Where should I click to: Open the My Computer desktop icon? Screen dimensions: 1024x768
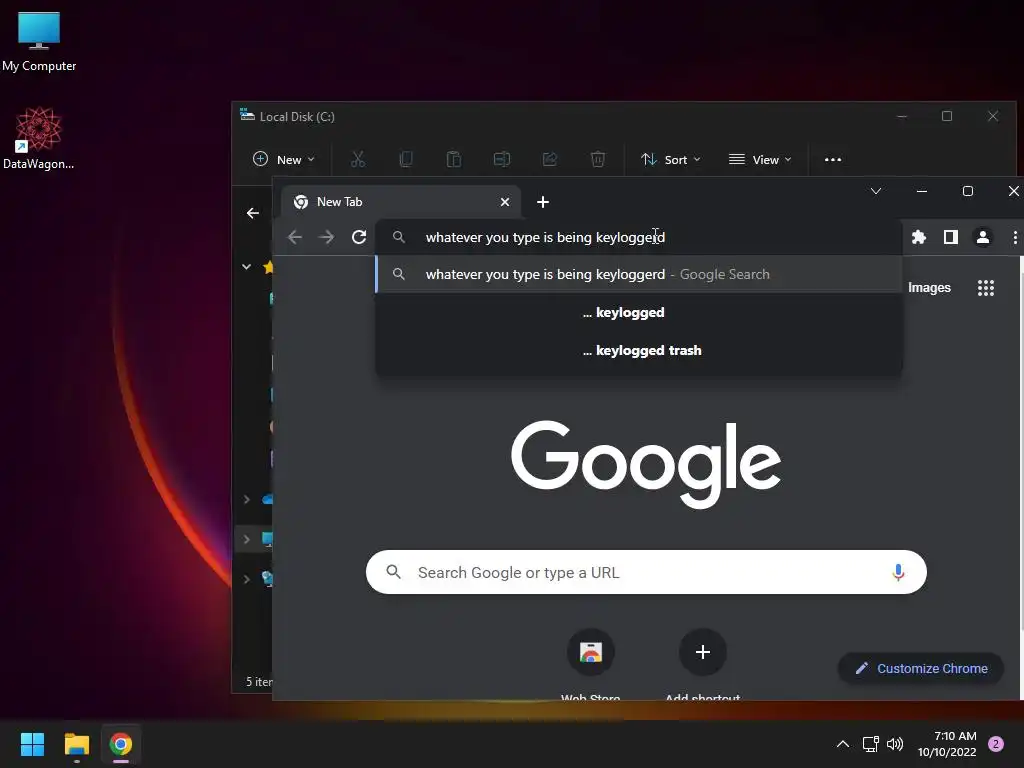[x=39, y=40]
